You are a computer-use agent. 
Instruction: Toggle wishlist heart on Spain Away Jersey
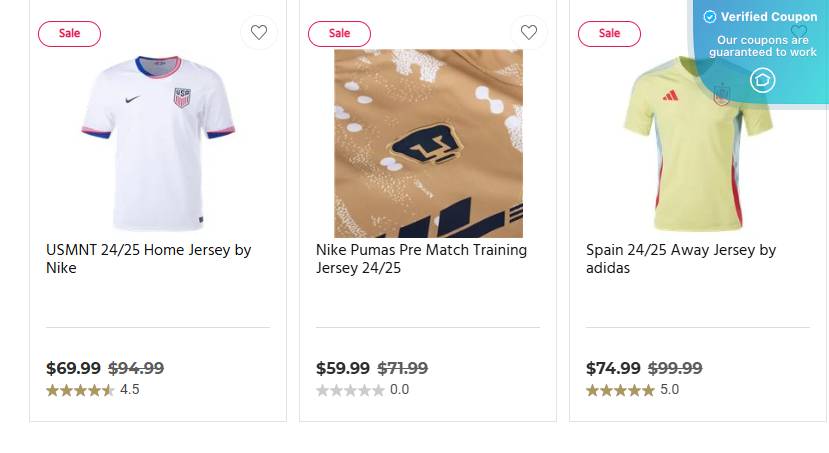(798, 32)
